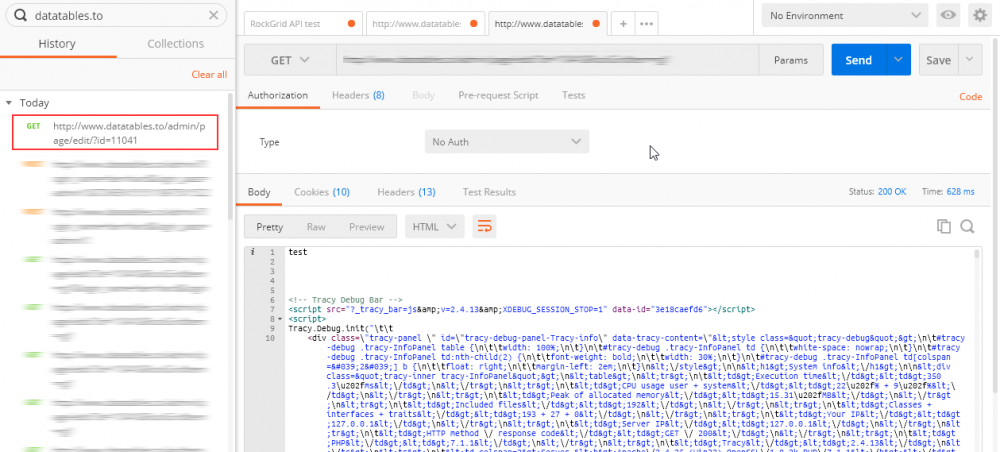Open the GET method dropdown

click(x=290, y=60)
